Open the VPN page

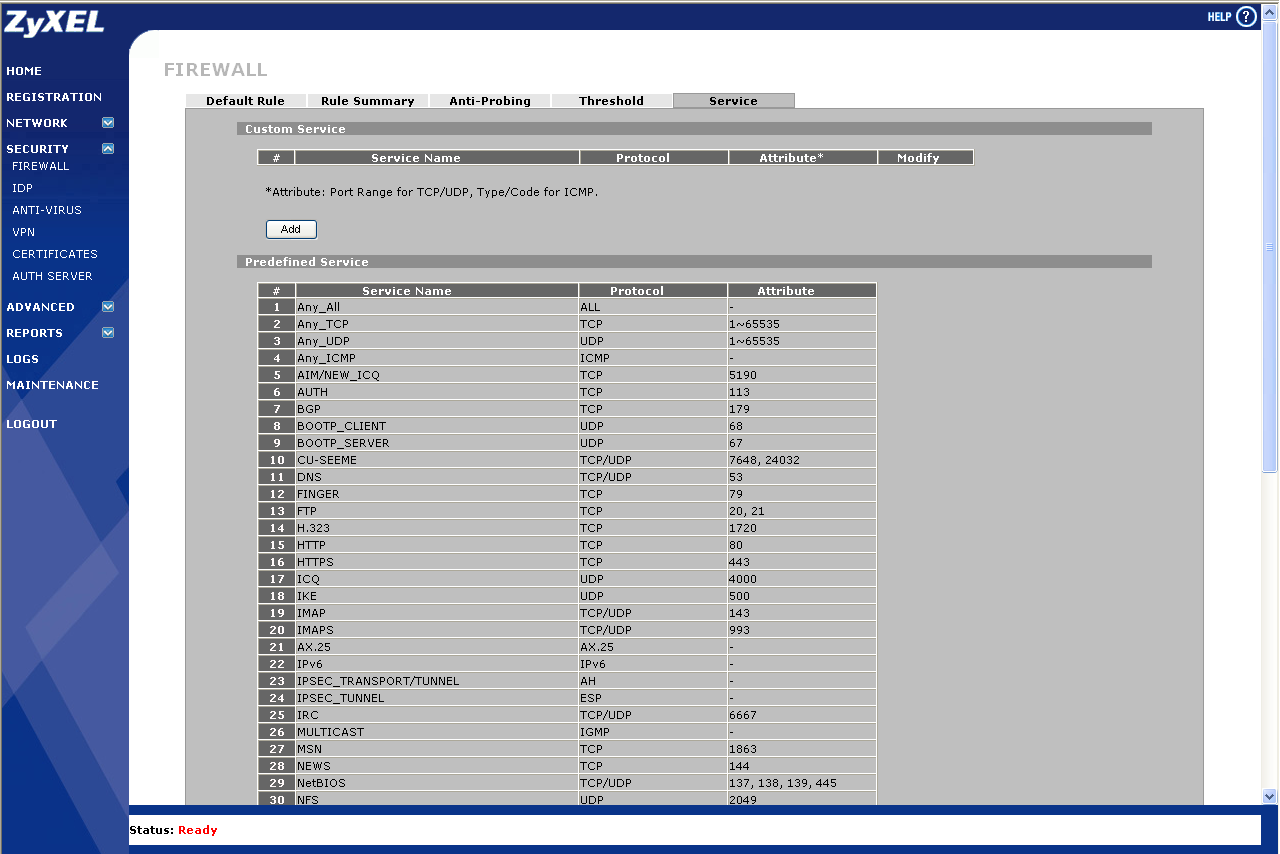pos(23,232)
